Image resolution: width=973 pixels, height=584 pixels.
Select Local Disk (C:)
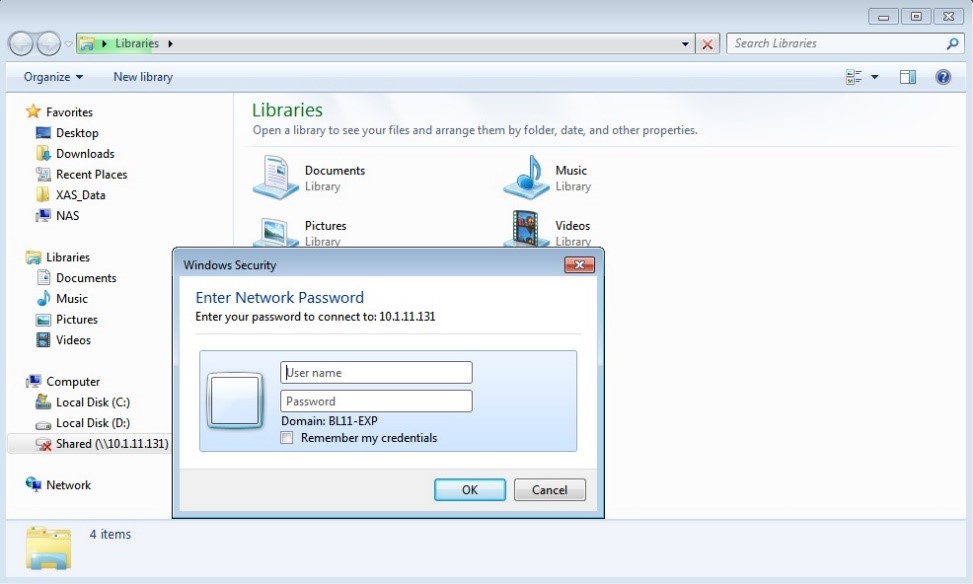[92, 402]
